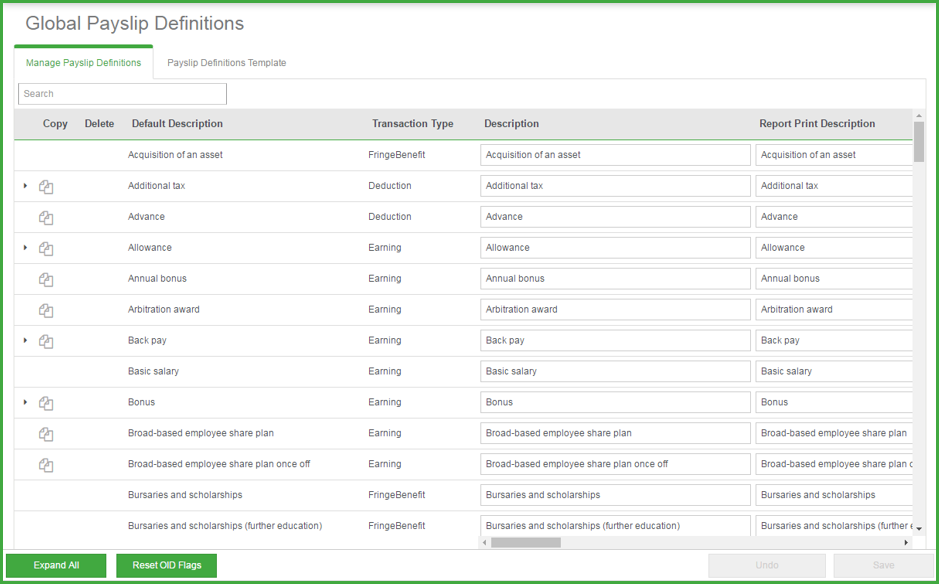
Task: Click the horizontal scrollbar left arrow
Action: (484, 543)
